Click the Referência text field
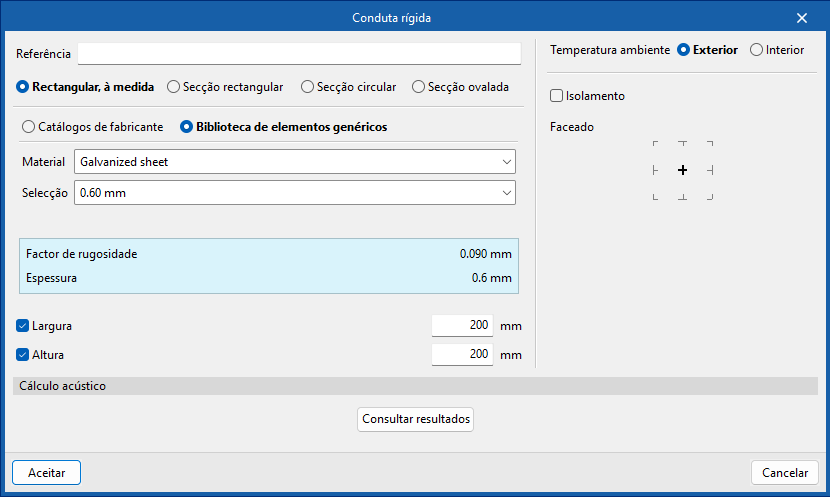 click(299, 53)
